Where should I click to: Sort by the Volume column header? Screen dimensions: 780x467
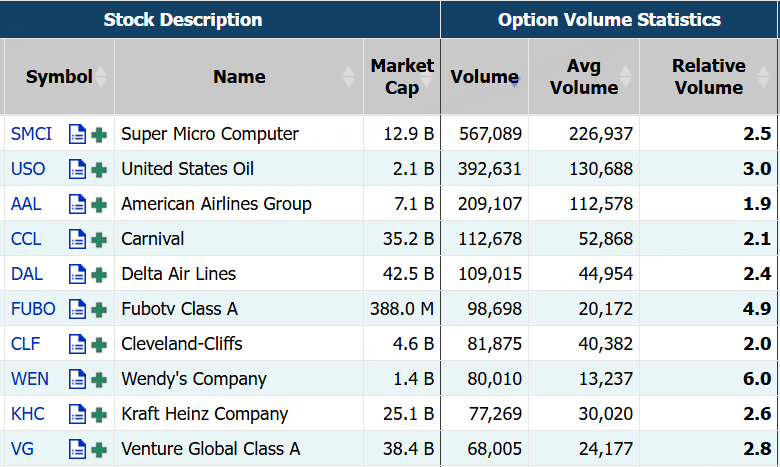(x=484, y=77)
